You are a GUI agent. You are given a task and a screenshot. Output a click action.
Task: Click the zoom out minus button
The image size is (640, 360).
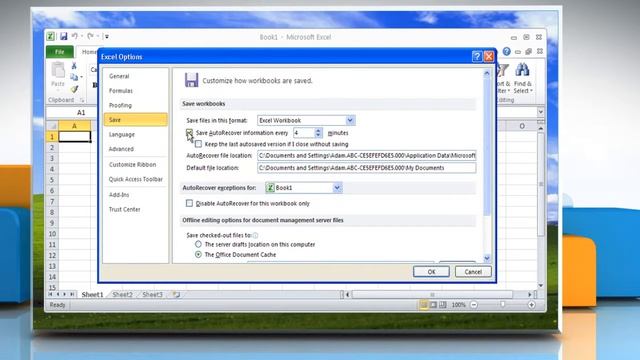(473, 305)
